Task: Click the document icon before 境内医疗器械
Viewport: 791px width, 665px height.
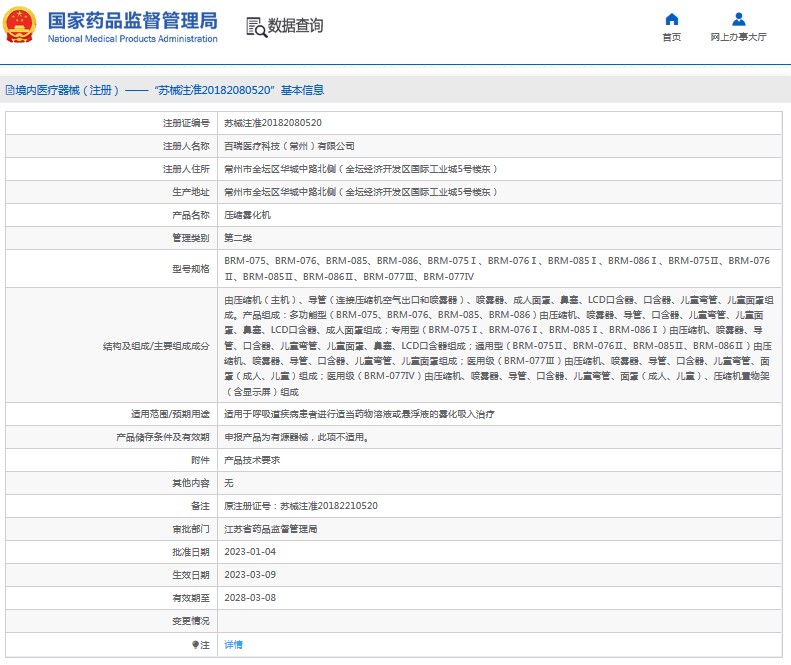Action: pos(10,90)
